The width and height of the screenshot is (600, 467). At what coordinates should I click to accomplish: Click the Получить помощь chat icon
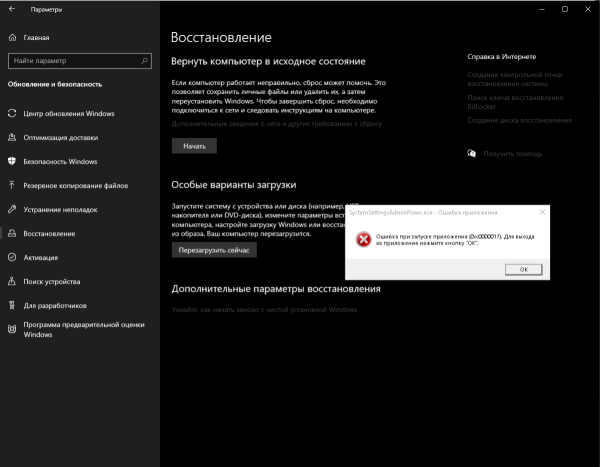pos(471,153)
